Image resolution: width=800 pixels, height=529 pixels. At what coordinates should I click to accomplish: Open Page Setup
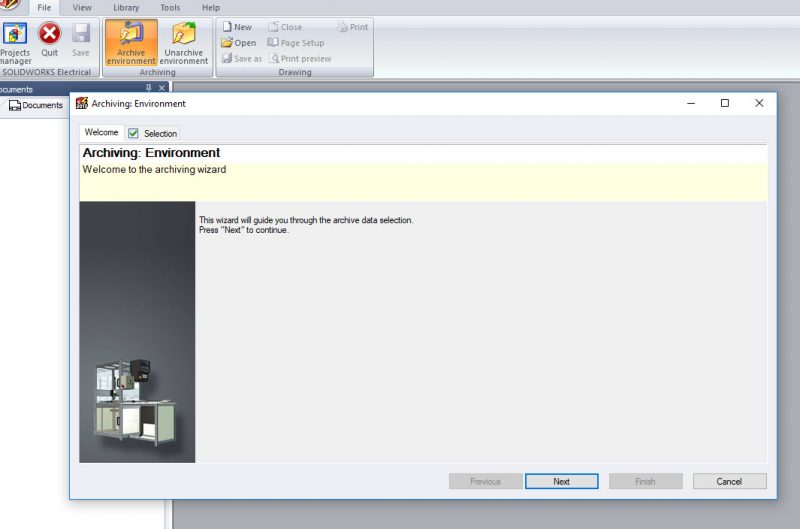296,43
